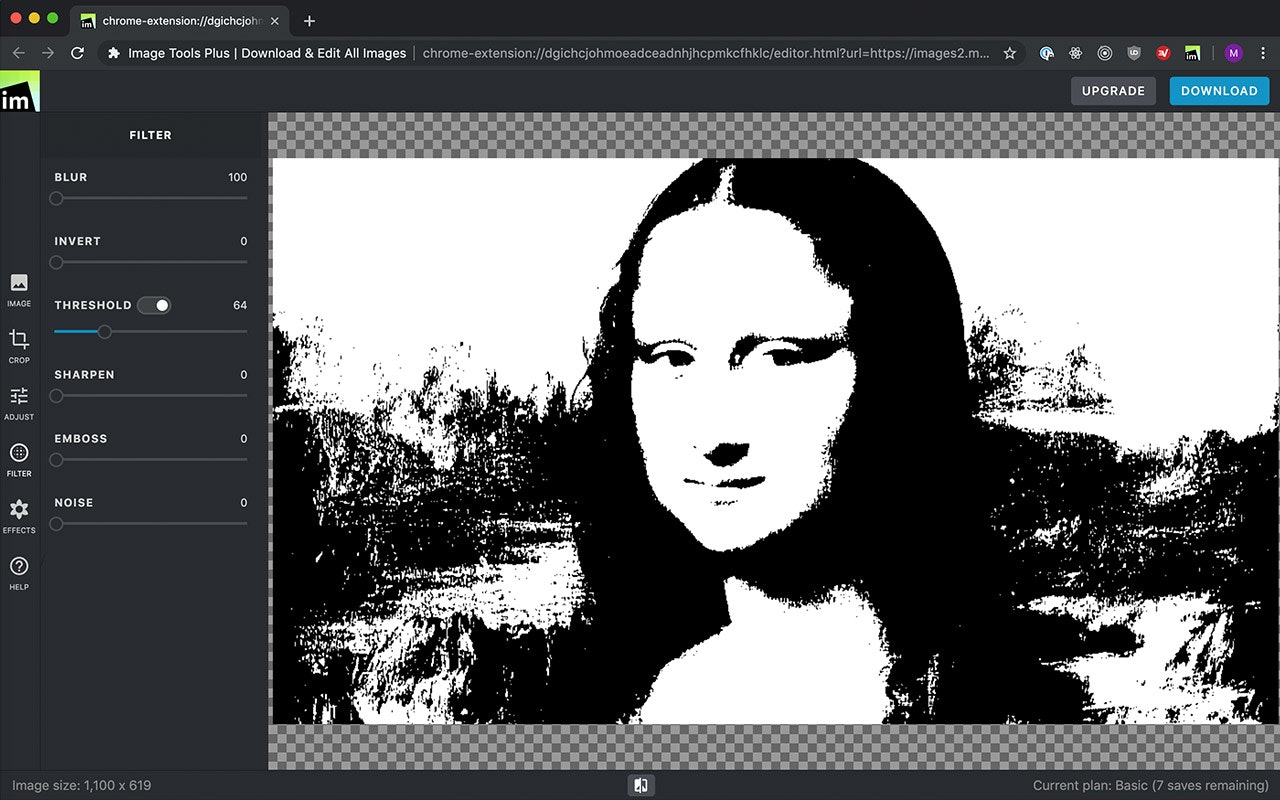Download the edited image

[x=1219, y=91]
